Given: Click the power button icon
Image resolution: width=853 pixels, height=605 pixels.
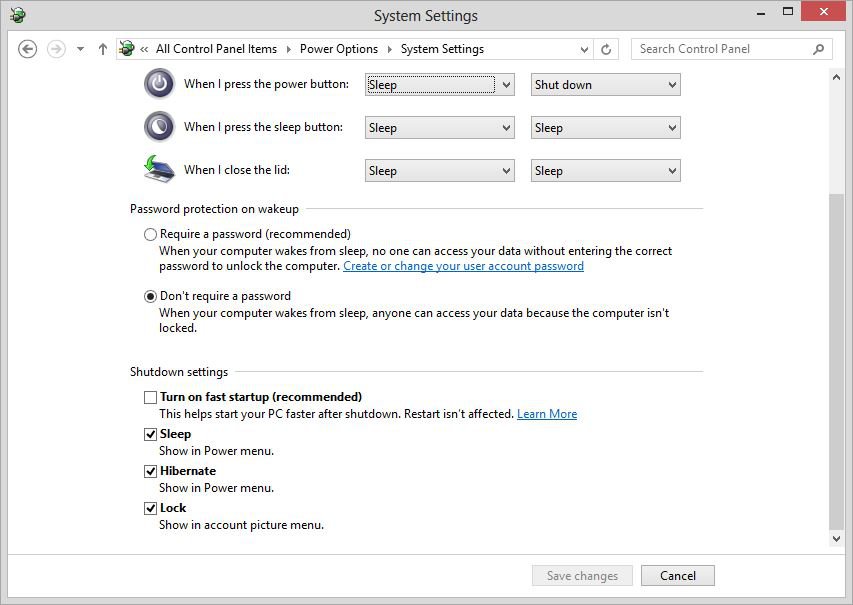Looking at the screenshot, I should pyautogui.click(x=159, y=84).
